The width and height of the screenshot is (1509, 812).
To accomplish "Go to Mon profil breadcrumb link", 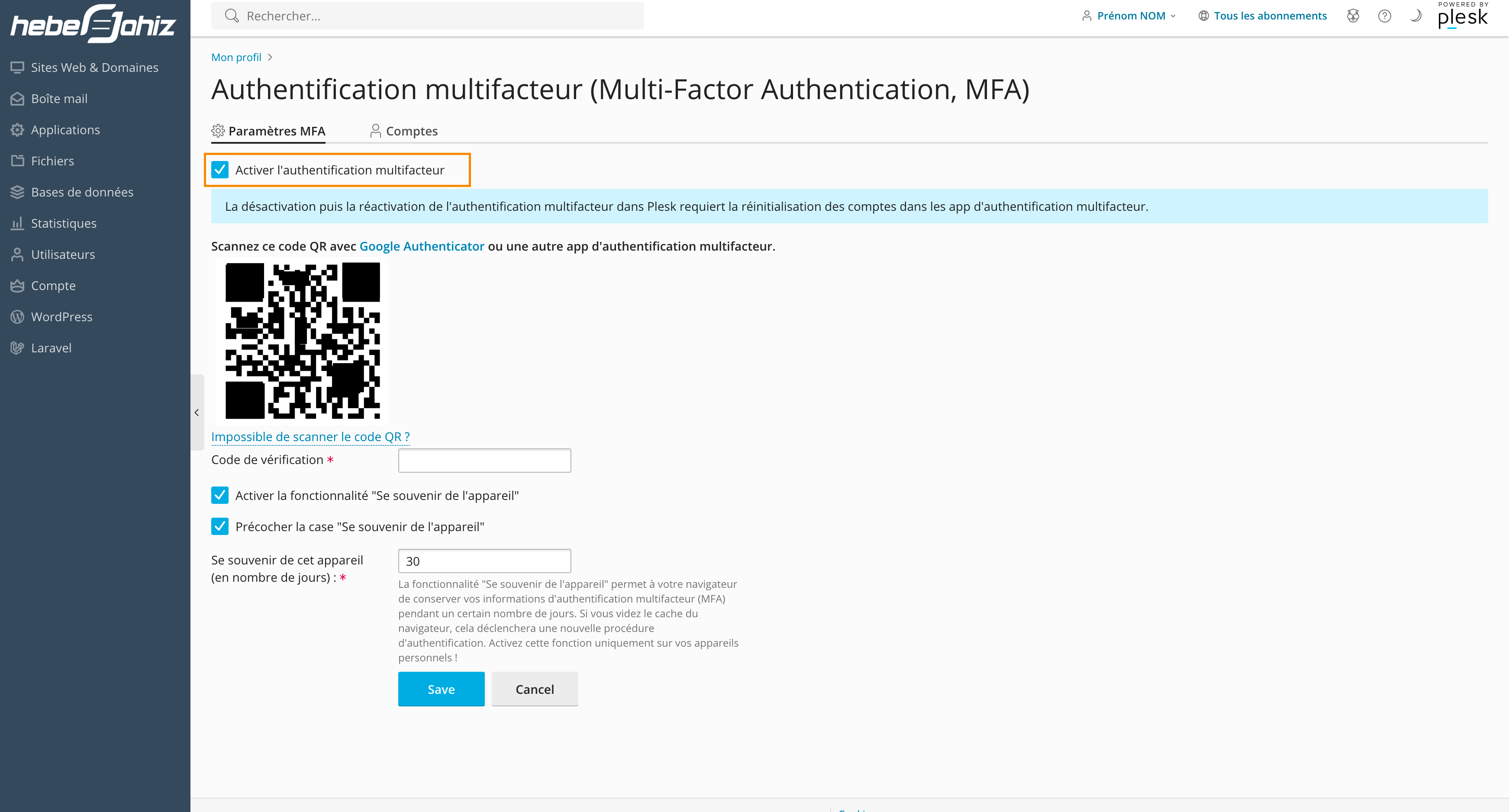I will pyautogui.click(x=236, y=57).
